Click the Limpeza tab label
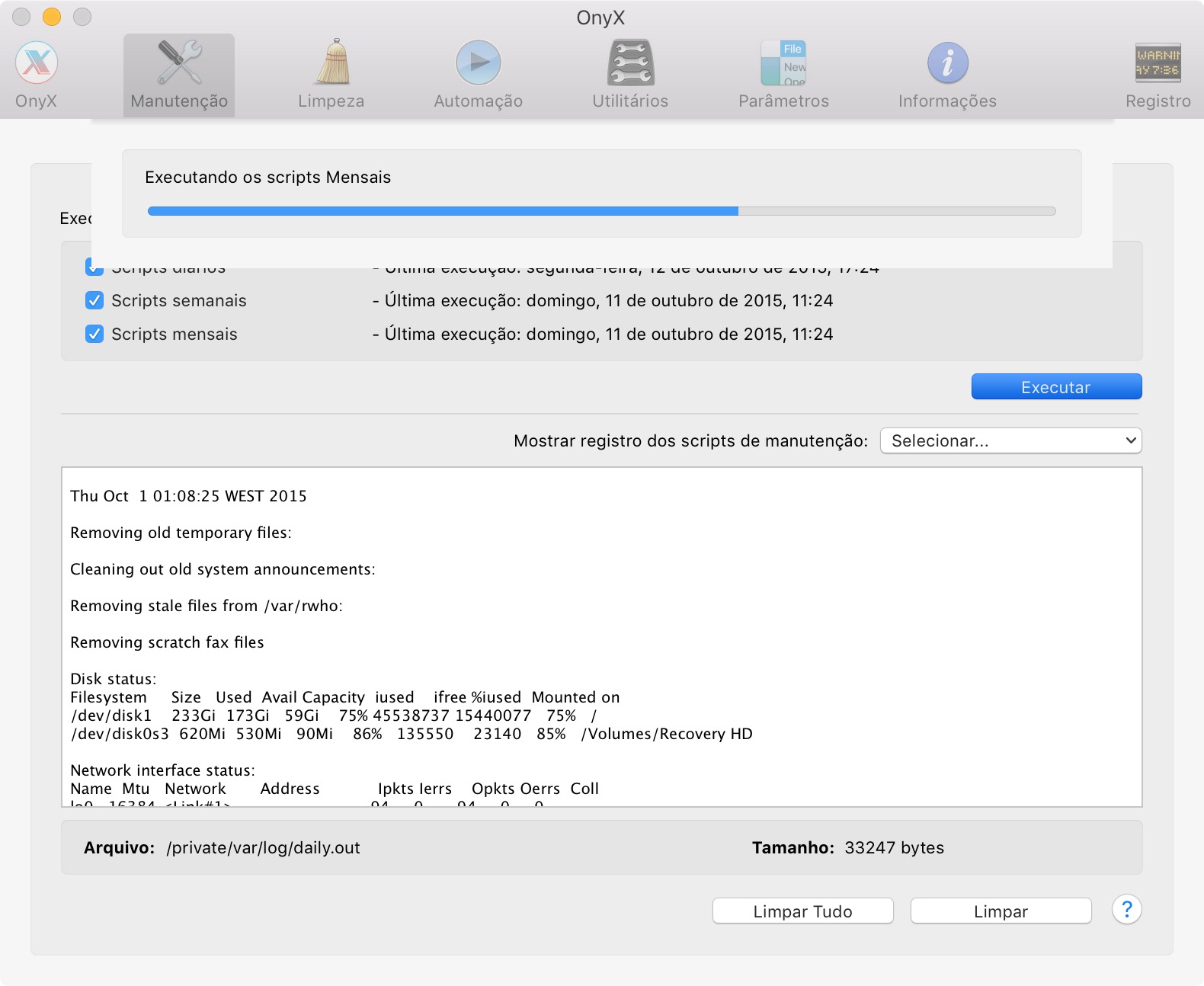Image resolution: width=1204 pixels, height=986 pixels. pyautogui.click(x=331, y=101)
